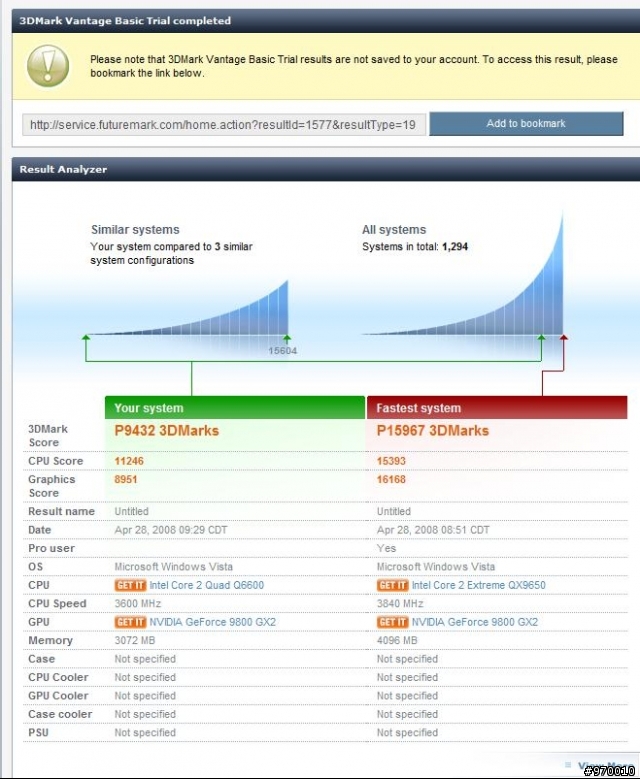Click the exclamation notice icon
Image resolution: width=640 pixels, height=779 pixels.
pyautogui.click(x=48, y=66)
